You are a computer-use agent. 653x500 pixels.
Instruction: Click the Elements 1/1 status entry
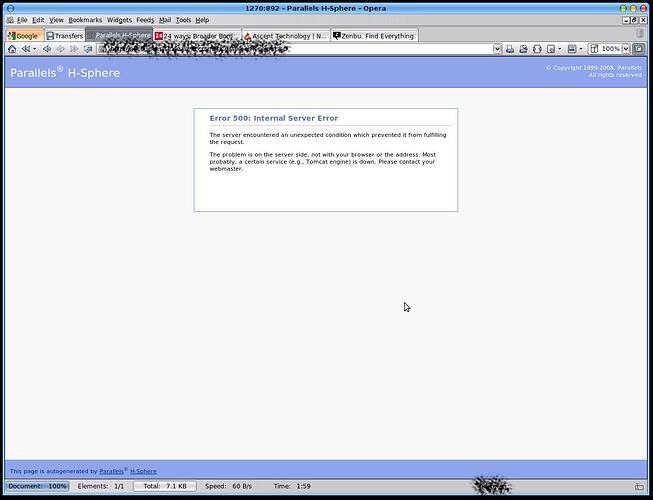(x=100, y=486)
